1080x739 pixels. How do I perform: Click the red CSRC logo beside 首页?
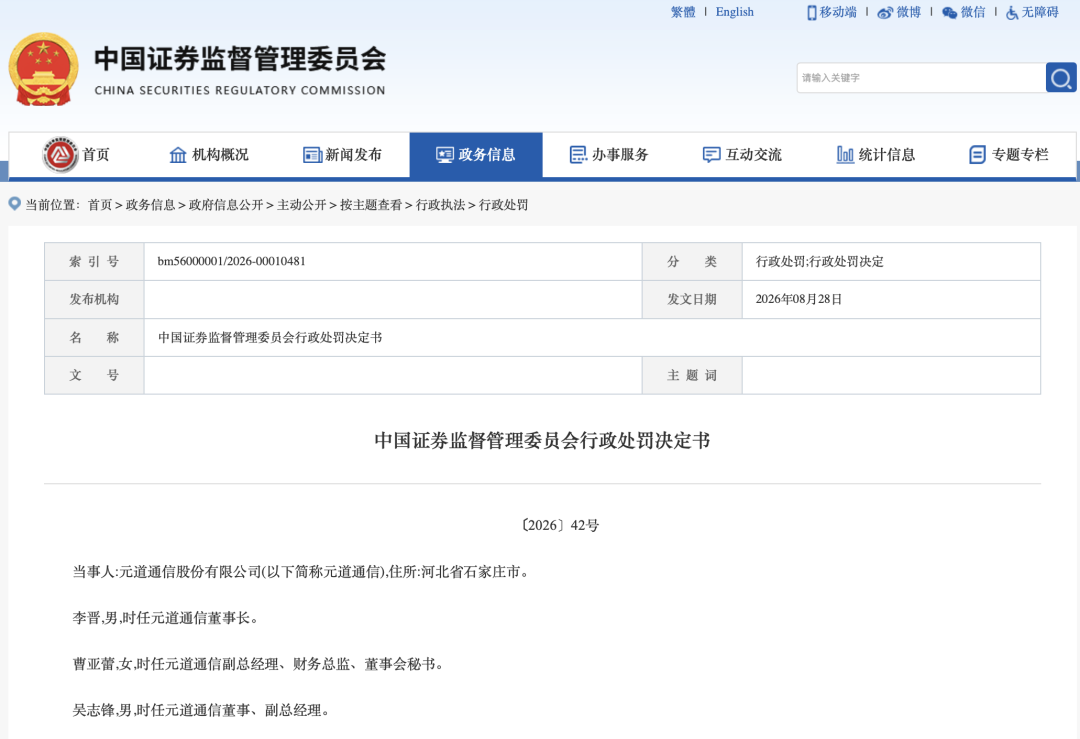click(61, 154)
